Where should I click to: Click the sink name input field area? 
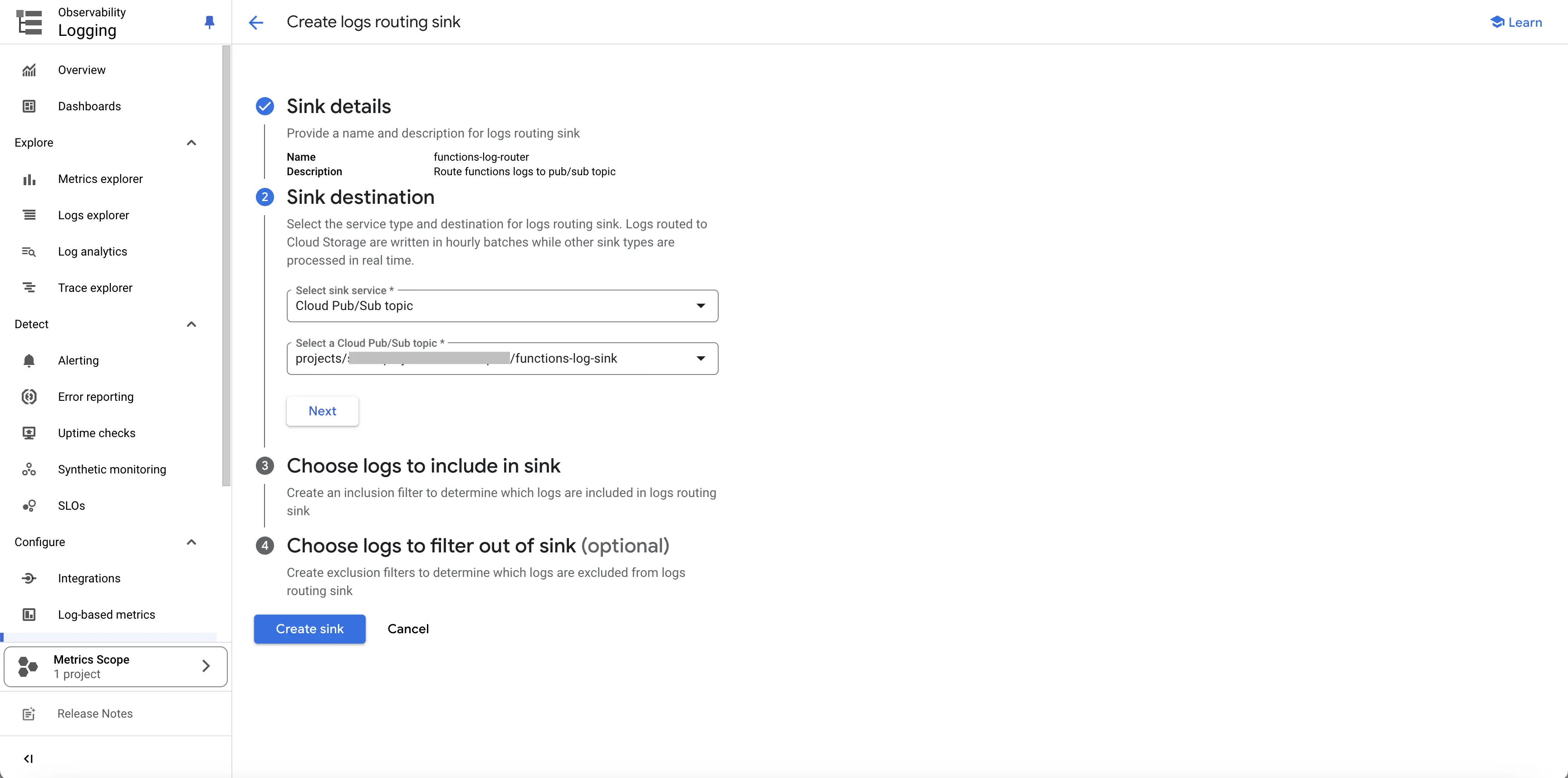click(481, 157)
